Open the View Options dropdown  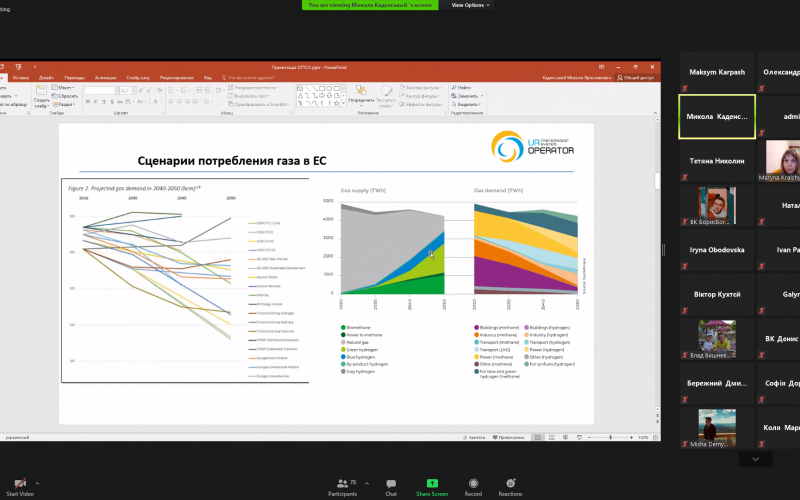click(470, 5)
